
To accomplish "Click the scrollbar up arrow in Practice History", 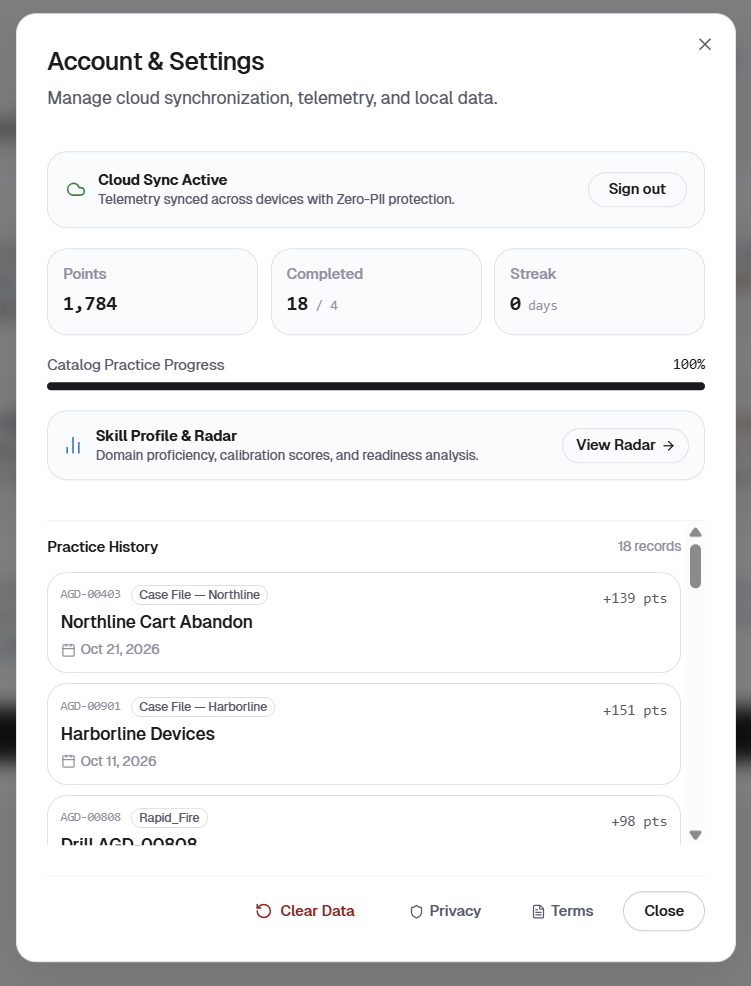I will pyautogui.click(x=695, y=533).
